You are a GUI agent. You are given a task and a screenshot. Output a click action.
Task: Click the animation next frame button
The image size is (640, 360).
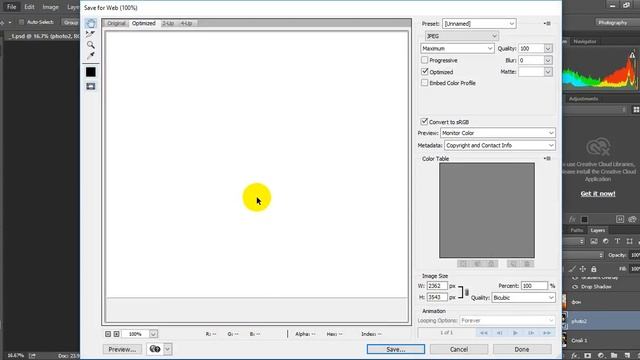point(531,333)
